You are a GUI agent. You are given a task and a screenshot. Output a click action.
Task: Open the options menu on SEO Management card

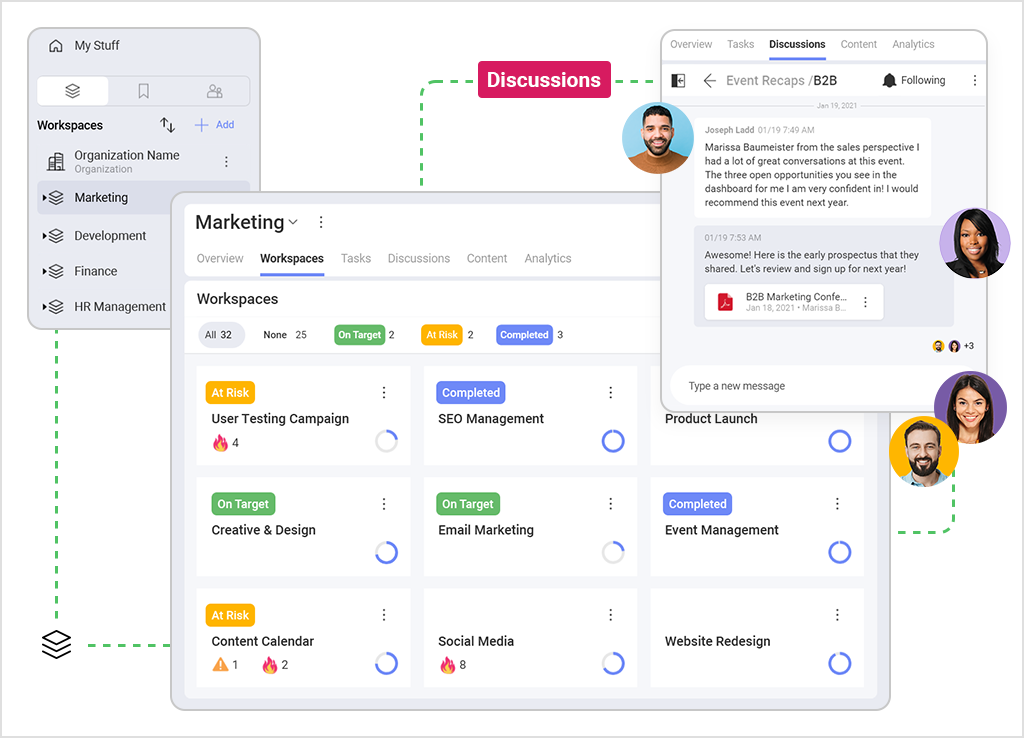coord(610,393)
